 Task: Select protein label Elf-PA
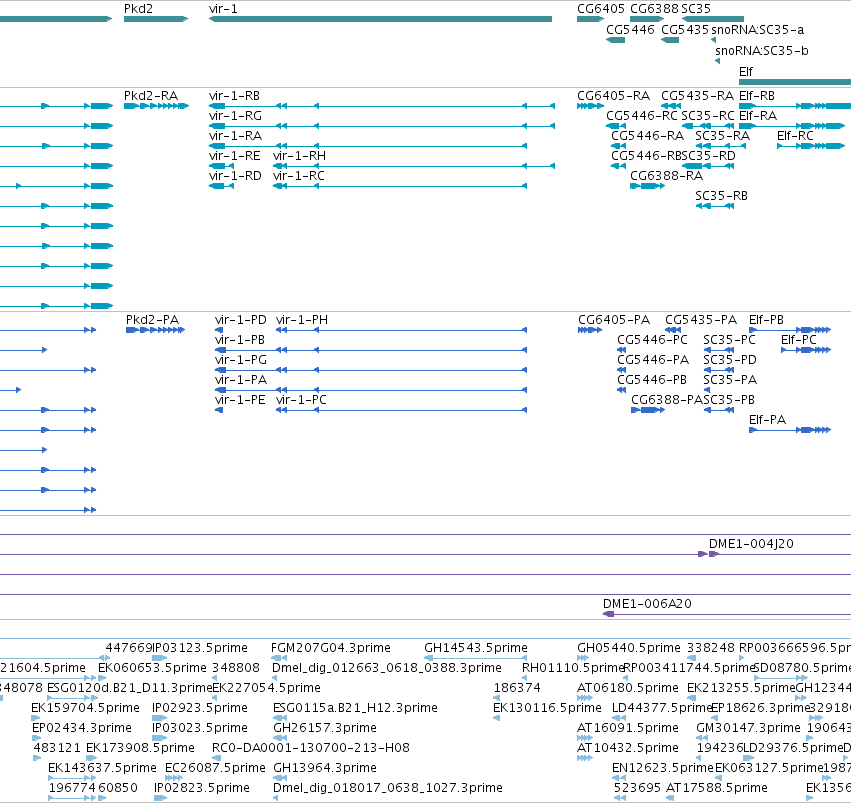pos(767,420)
